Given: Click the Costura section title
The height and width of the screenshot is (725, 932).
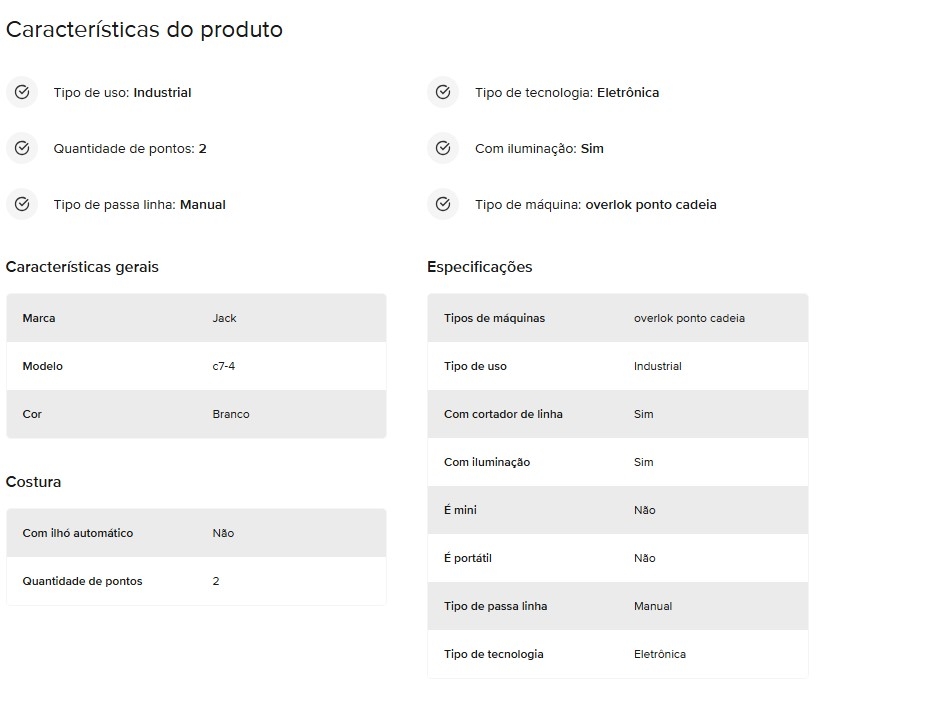Looking at the screenshot, I should (34, 482).
